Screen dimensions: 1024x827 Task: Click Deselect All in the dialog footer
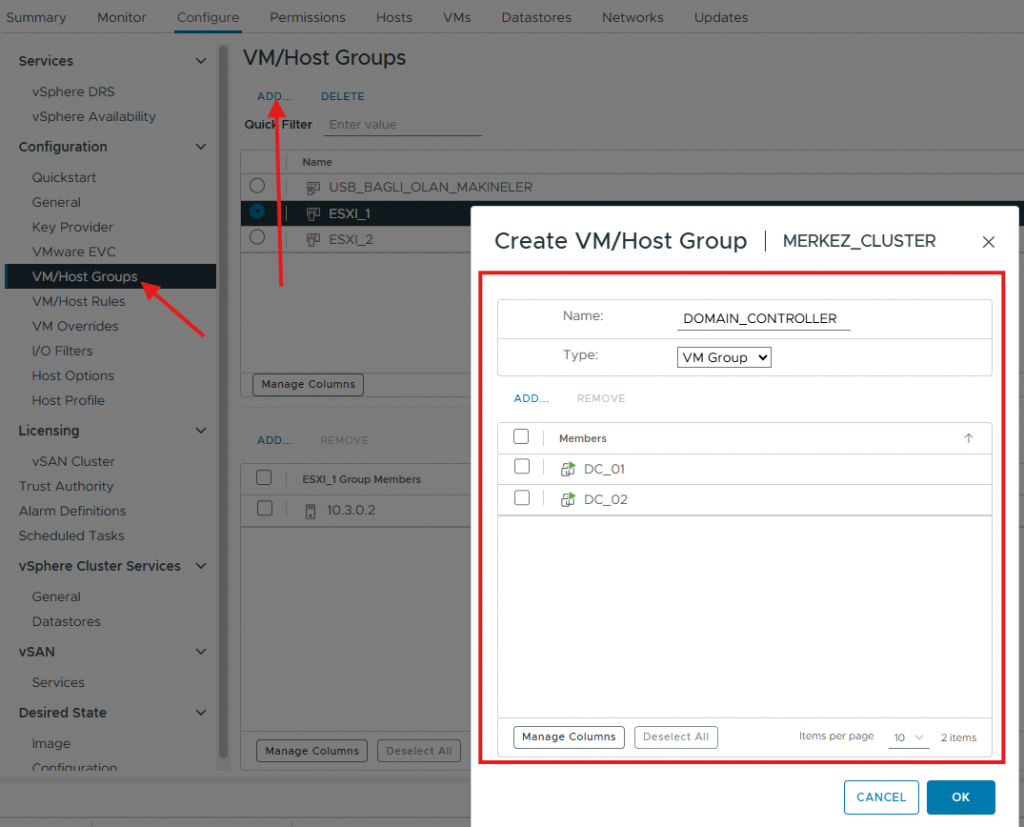676,737
